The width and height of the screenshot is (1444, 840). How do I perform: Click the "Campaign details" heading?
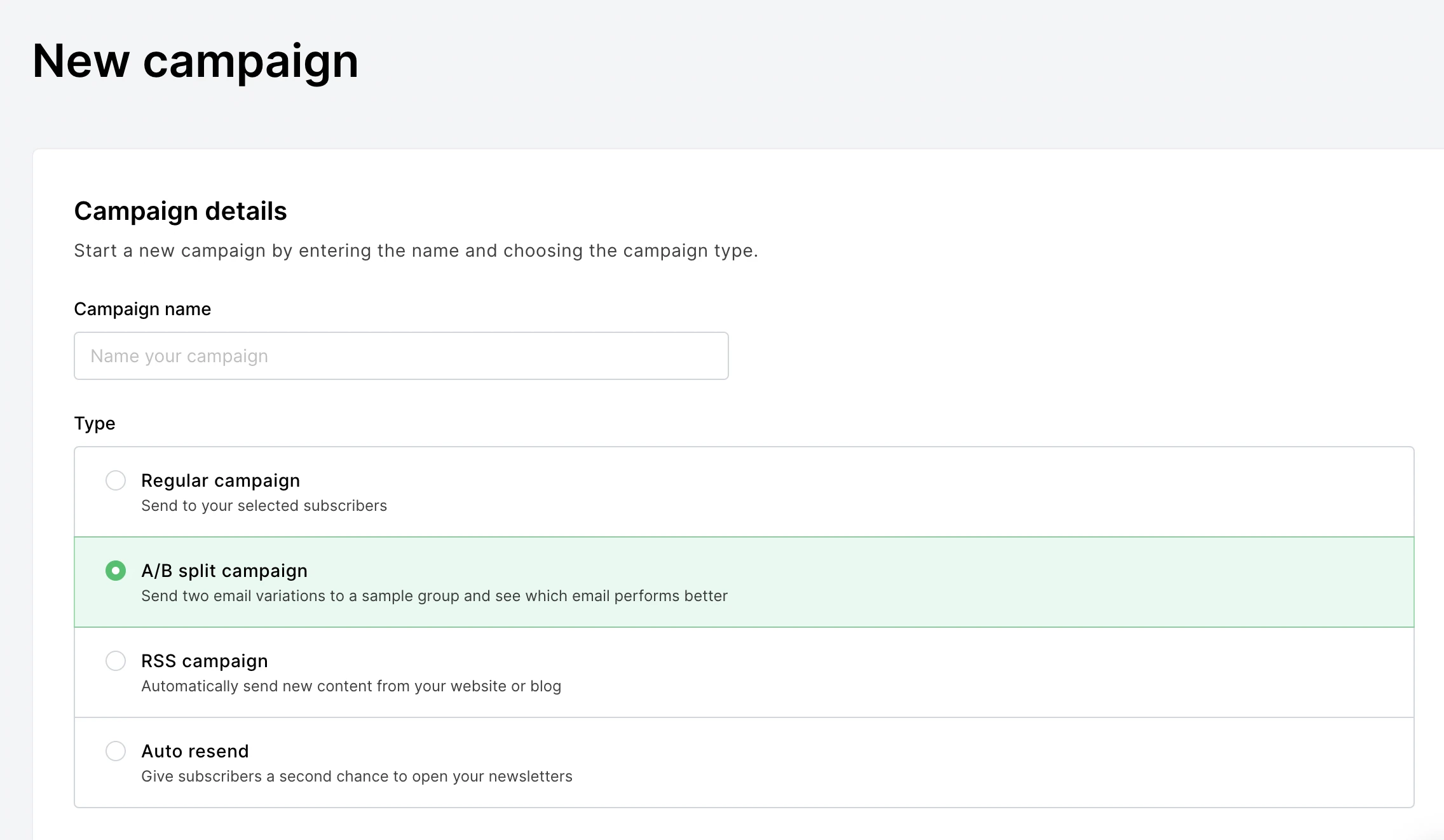pyautogui.click(x=180, y=211)
